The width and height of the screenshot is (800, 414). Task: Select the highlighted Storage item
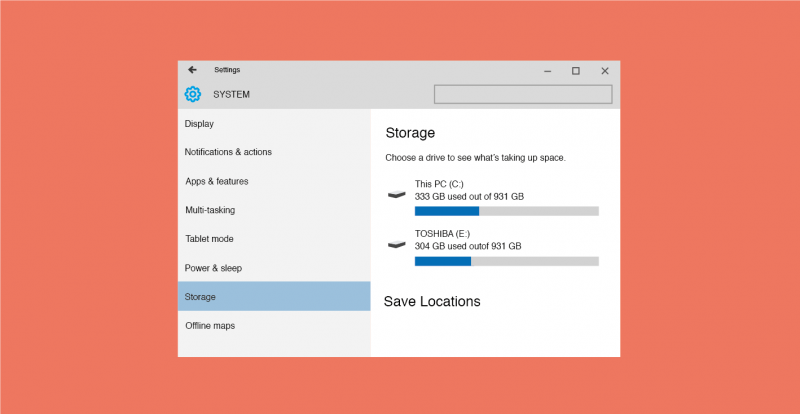pyautogui.click(x=274, y=296)
